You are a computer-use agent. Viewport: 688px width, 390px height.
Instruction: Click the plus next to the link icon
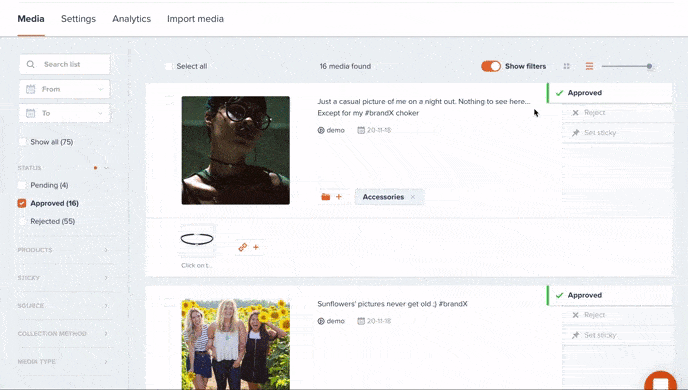(256, 247)
